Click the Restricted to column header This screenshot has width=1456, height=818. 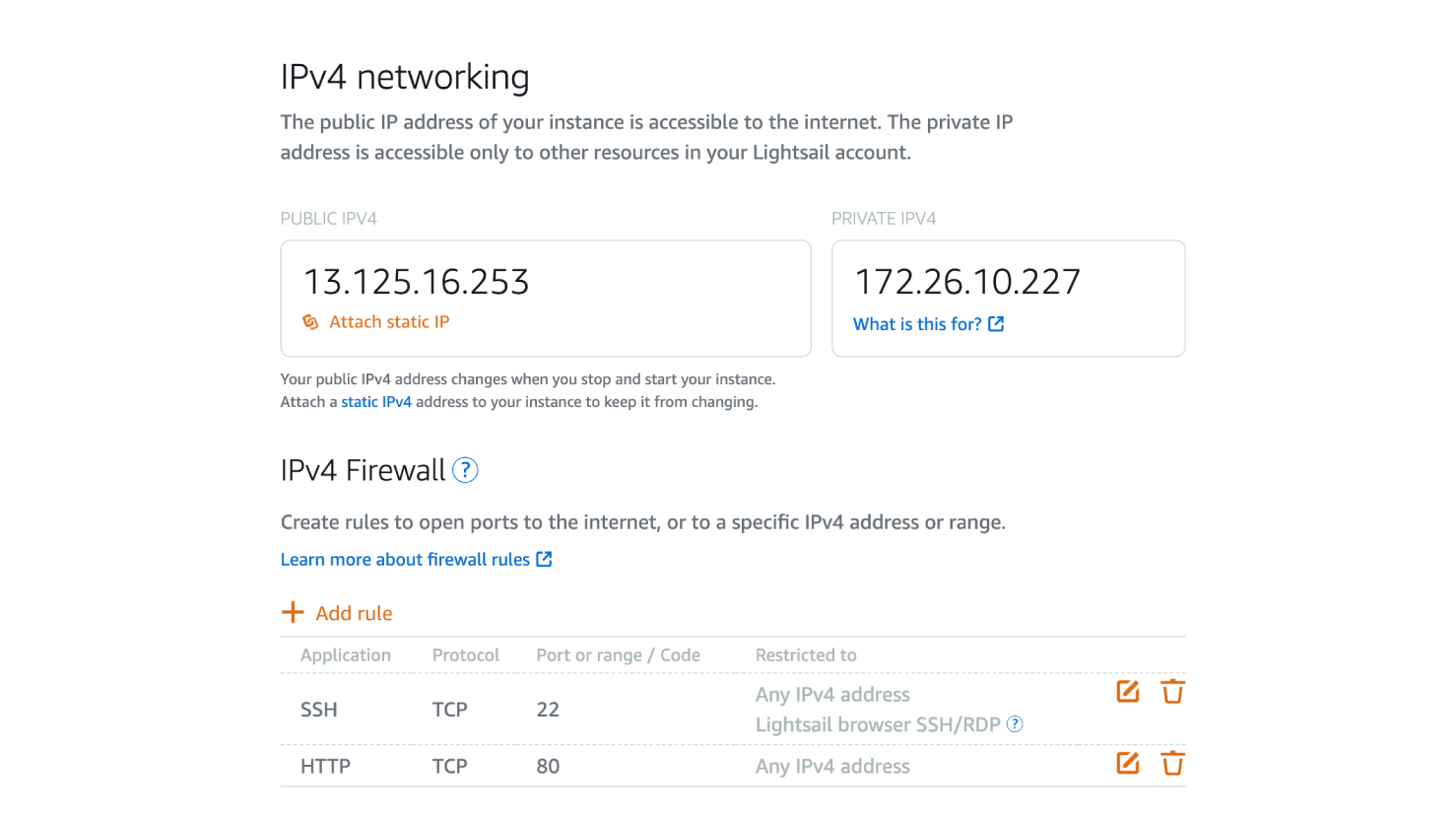pyautogui.click(x=806, y=655)
